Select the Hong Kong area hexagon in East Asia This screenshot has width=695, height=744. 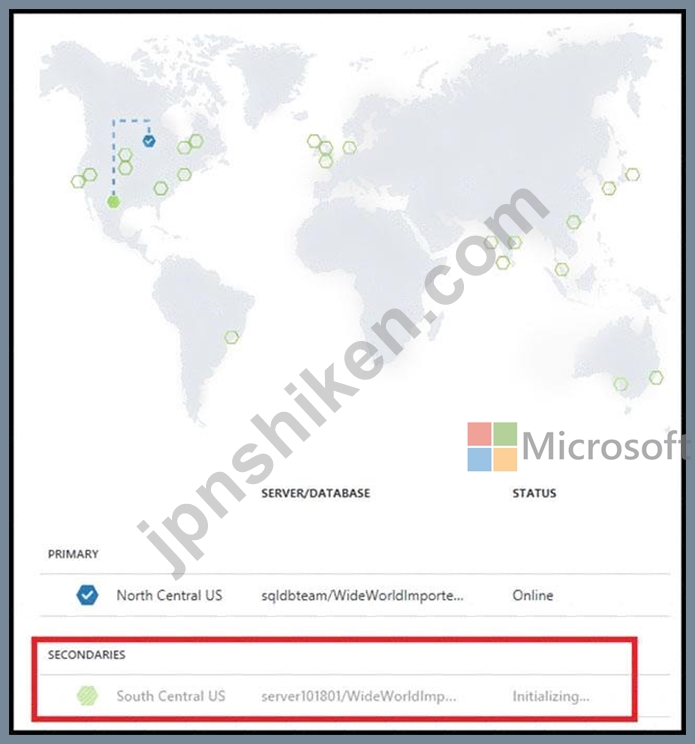[574, 222]
